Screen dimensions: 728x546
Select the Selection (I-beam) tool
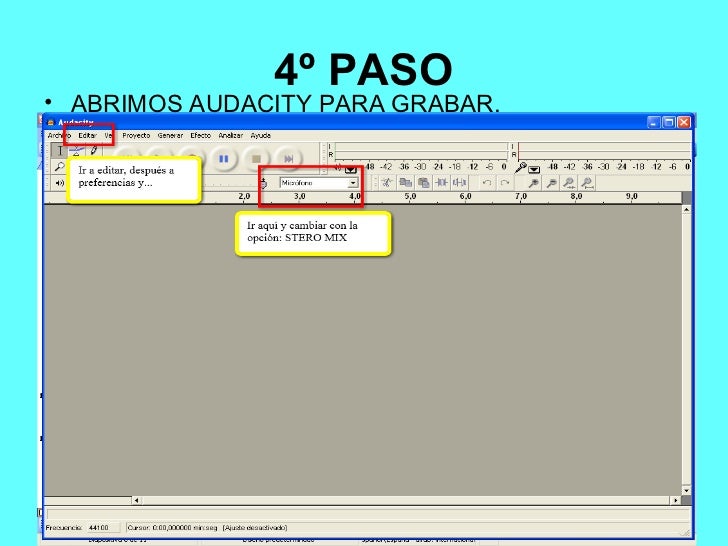(59, 151)
